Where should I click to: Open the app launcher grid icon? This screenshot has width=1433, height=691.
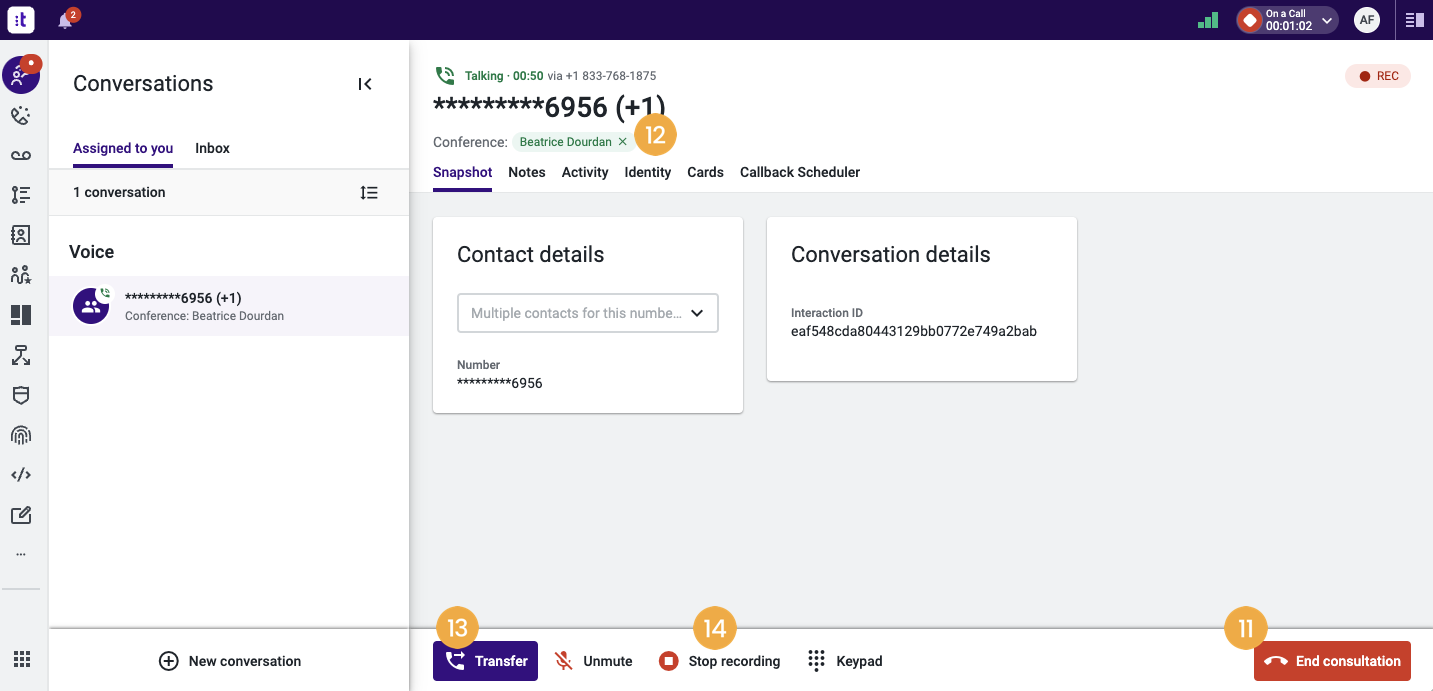(21, 659)
